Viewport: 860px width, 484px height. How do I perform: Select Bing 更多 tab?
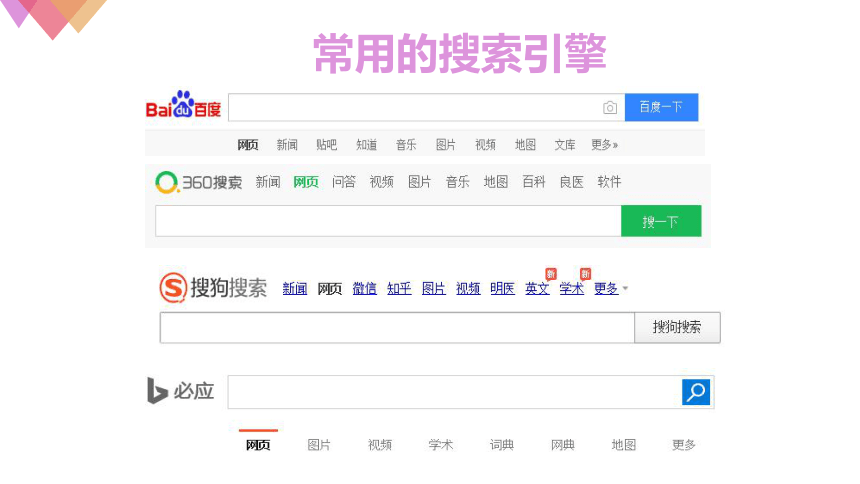[684, 444]
